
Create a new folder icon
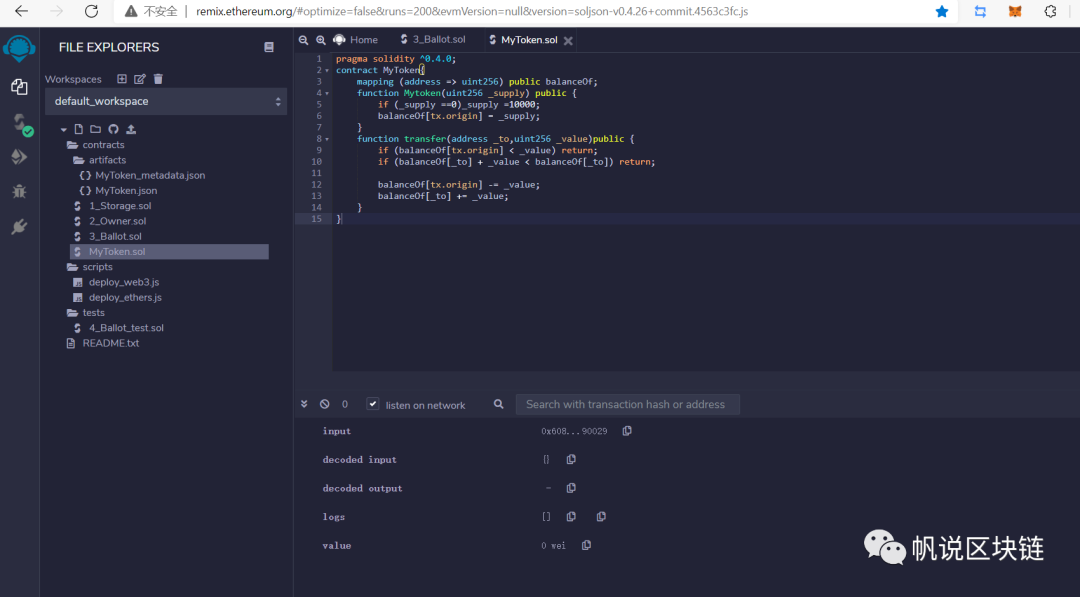[x=95, y=129]
